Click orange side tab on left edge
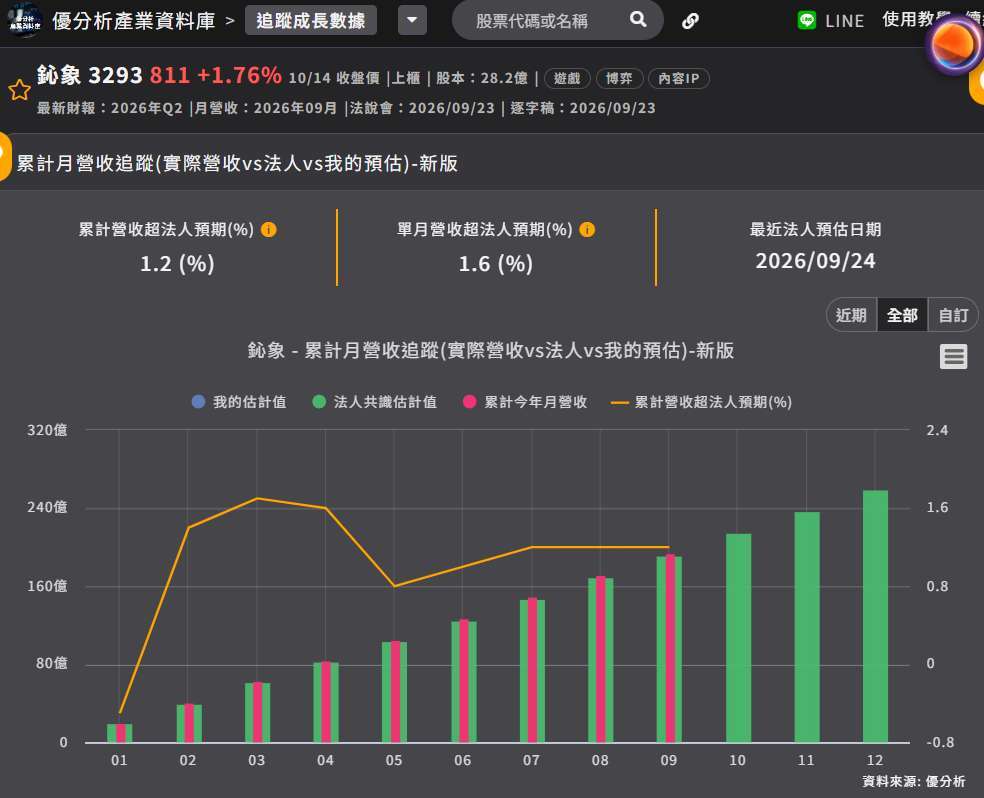The height and width of the screenshot is (798, 984). pos(5,156)
